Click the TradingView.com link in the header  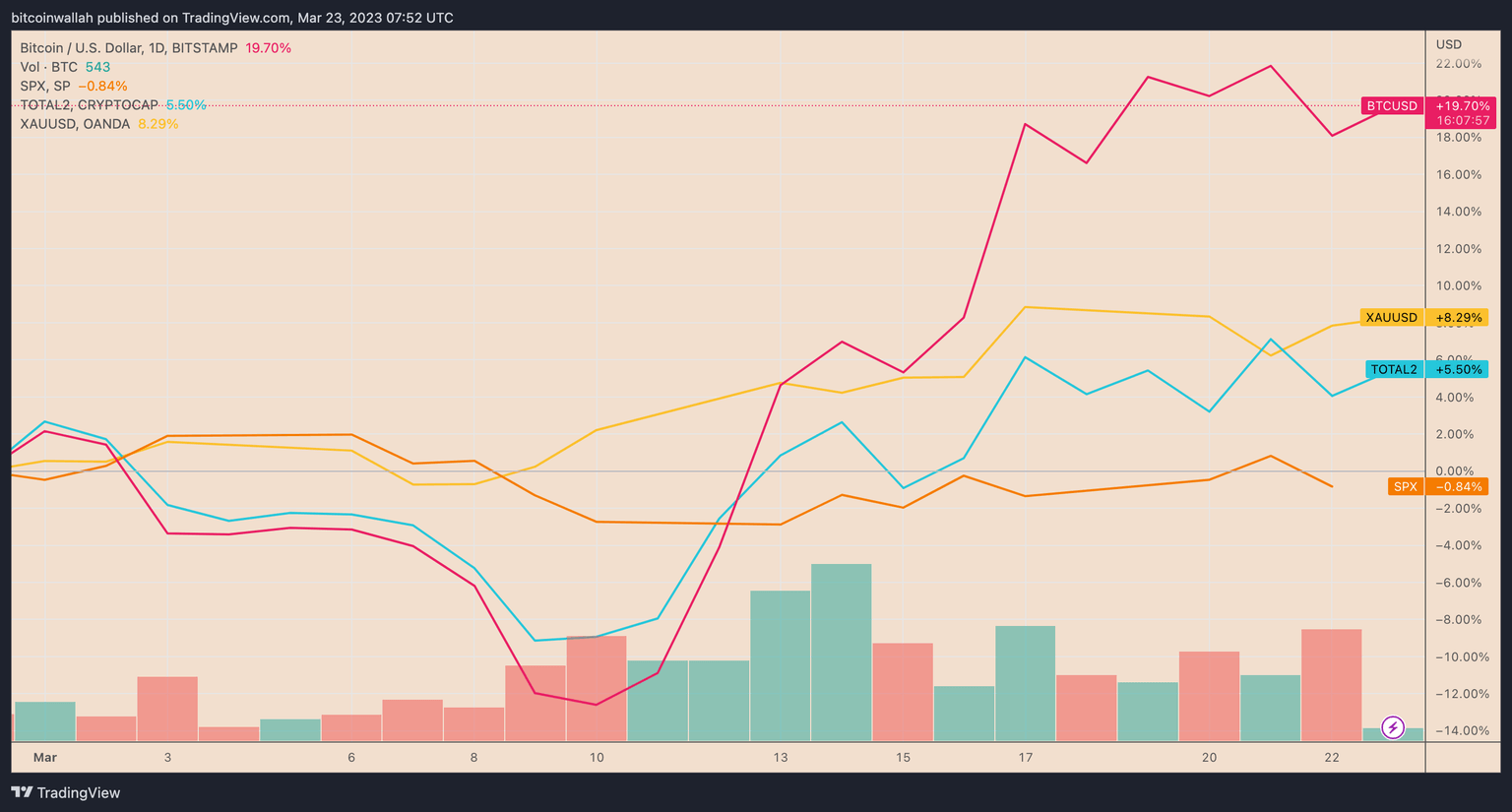point(231,17)
